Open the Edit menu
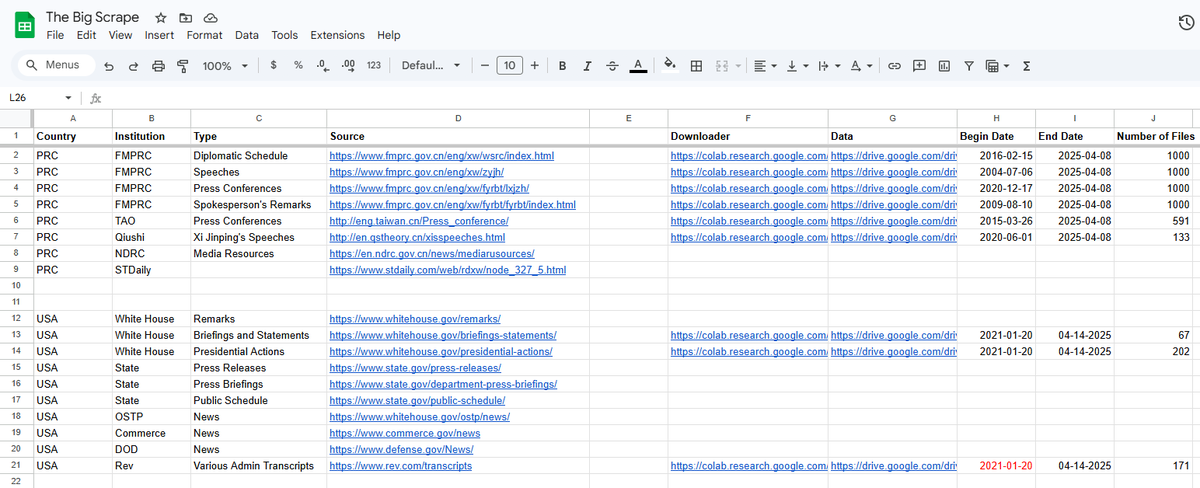The height and width of the screenshot is (488, 1200). tap(87, 35)
